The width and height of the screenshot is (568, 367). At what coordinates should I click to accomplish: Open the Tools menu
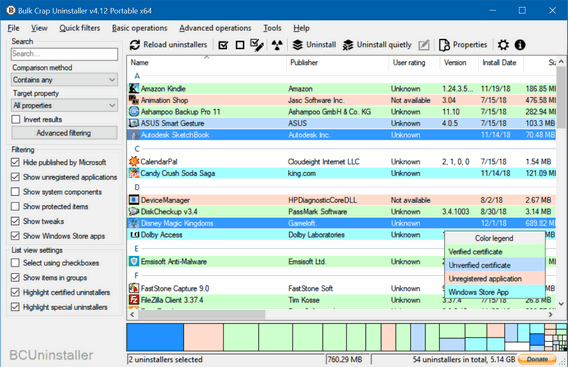pyautogui.click(x=272, y=28)
